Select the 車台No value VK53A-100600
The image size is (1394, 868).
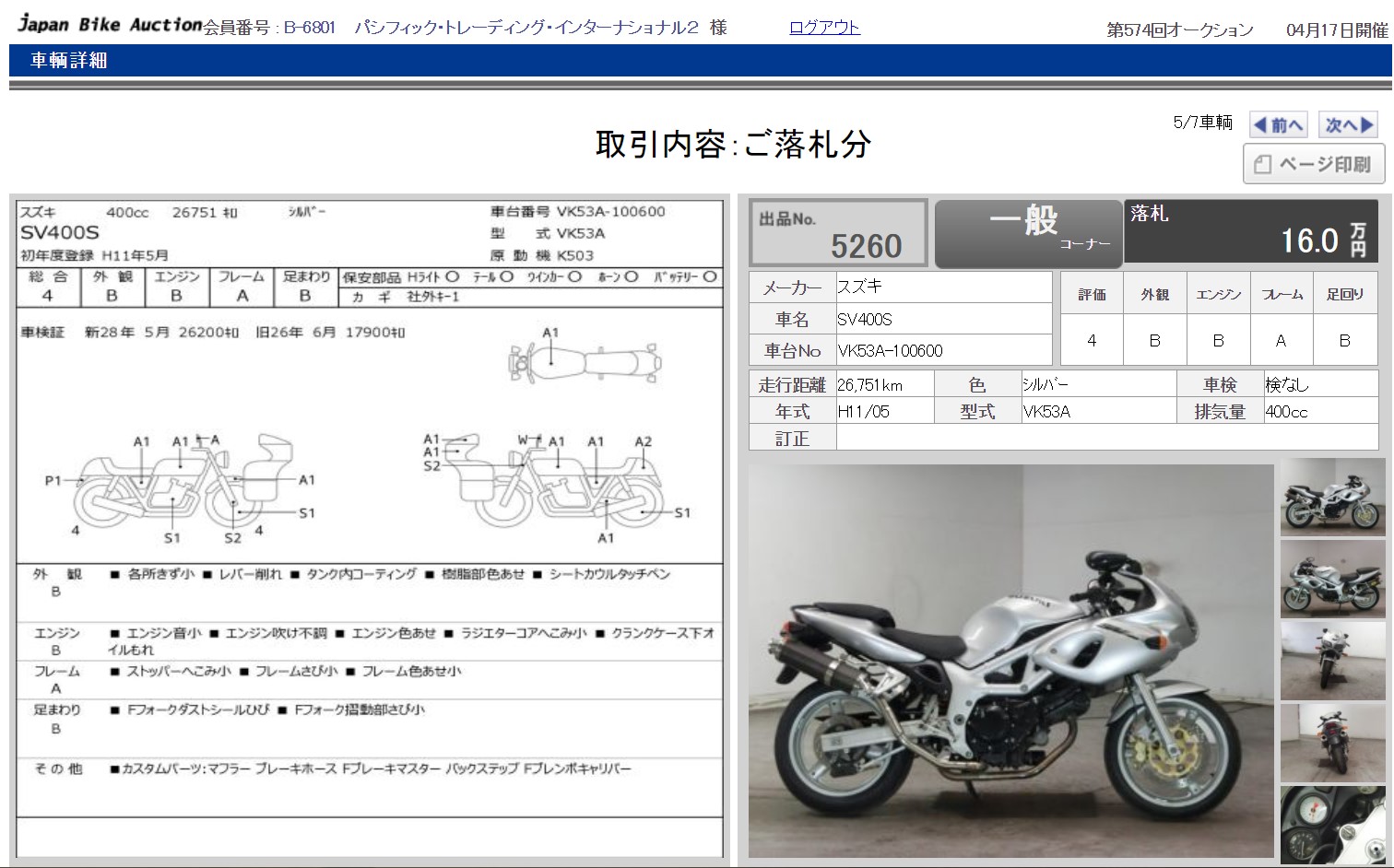click(x=943, y=351)
